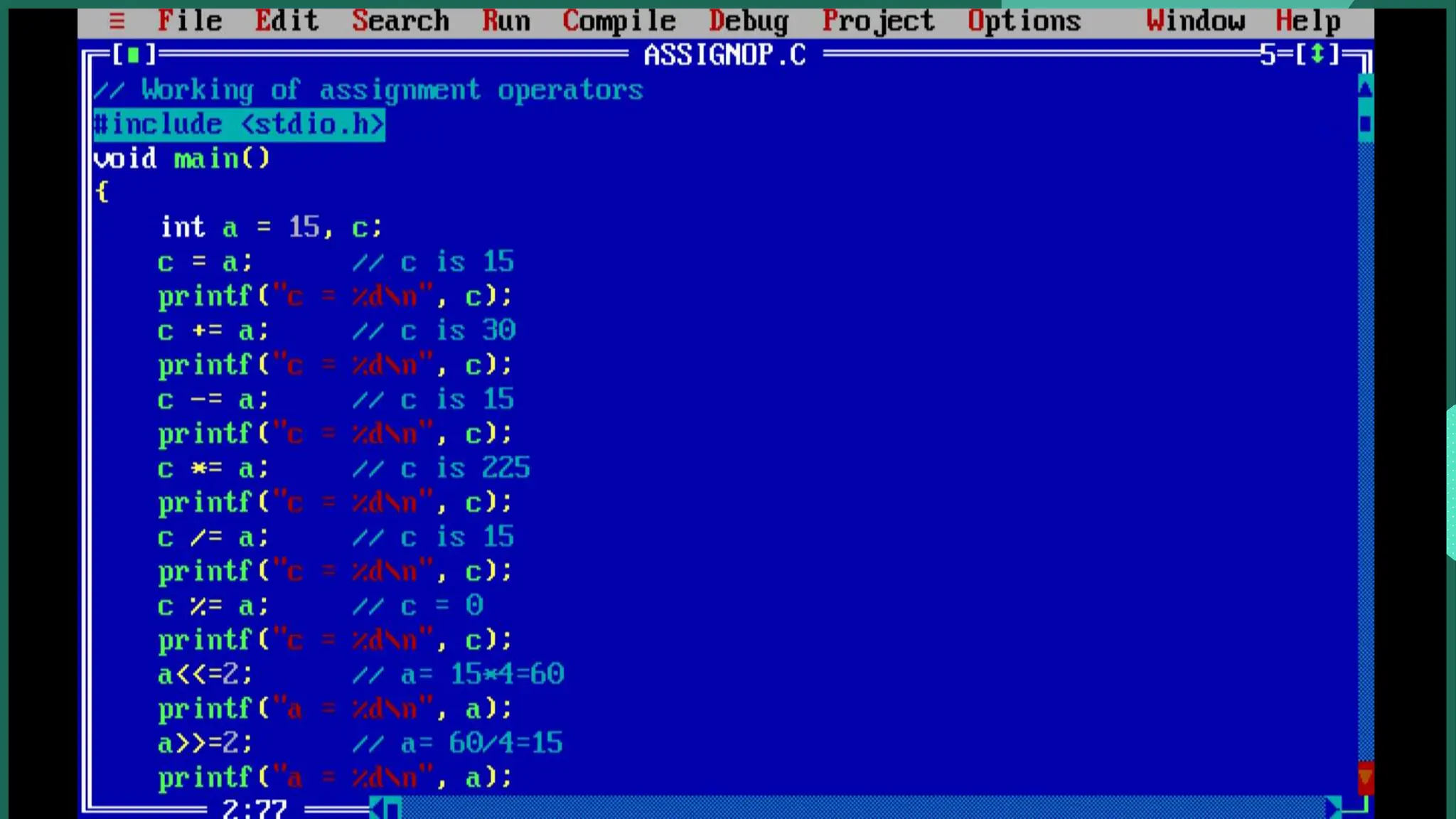Image resolution: width=1456 pixels, height=819 pixels.
Task: Open the Debug menu
Action: click(749, 21)
